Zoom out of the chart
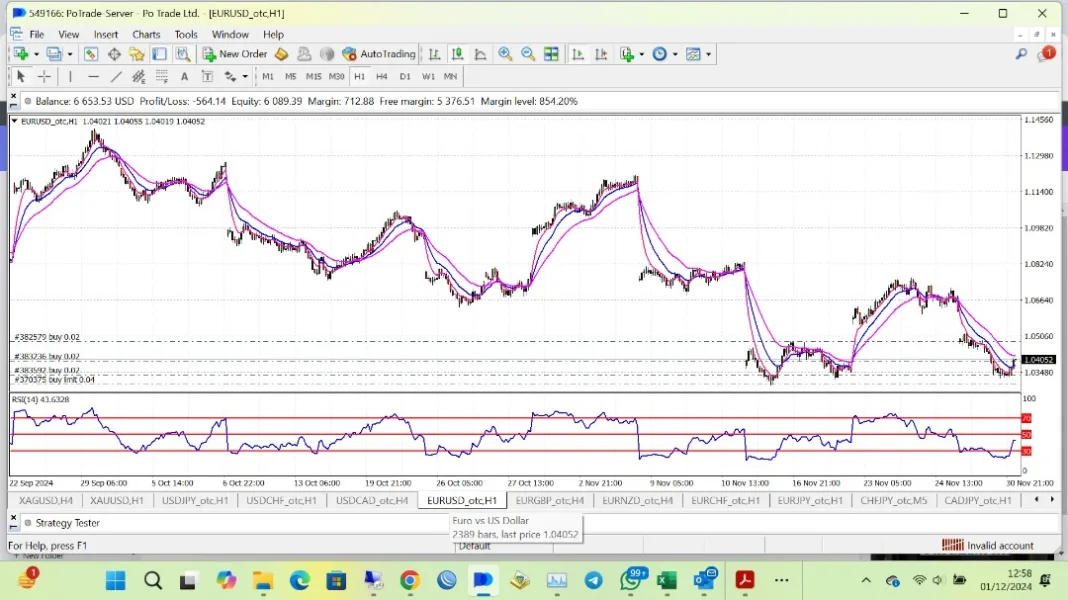 (x=528, y=54)
